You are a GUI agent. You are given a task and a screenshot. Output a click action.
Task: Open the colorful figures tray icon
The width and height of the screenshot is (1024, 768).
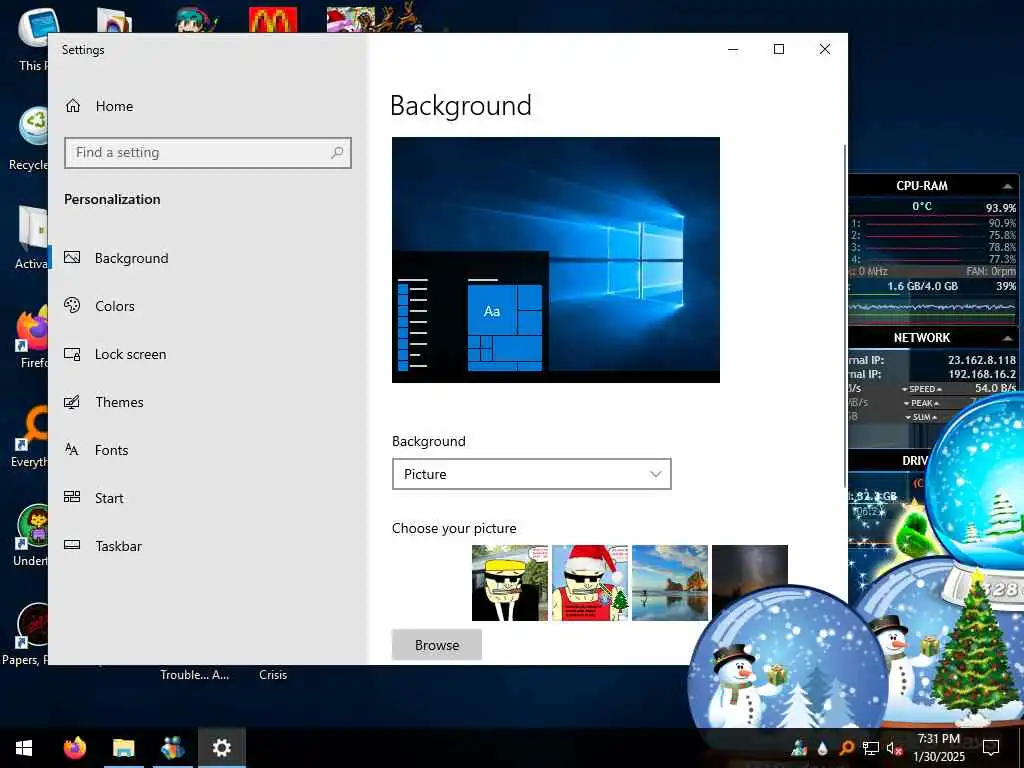pyautogui.click(x=799, y=748)
